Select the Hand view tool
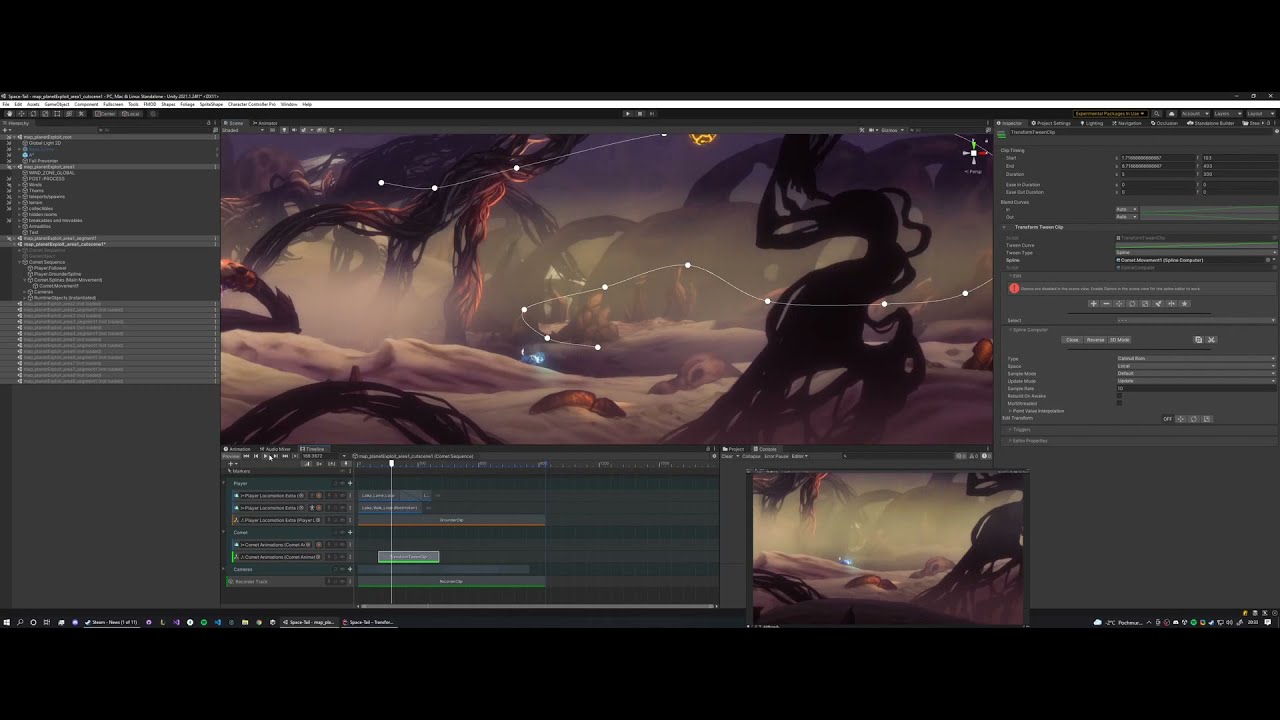The image size is (1280, 720). click(10, 114)
